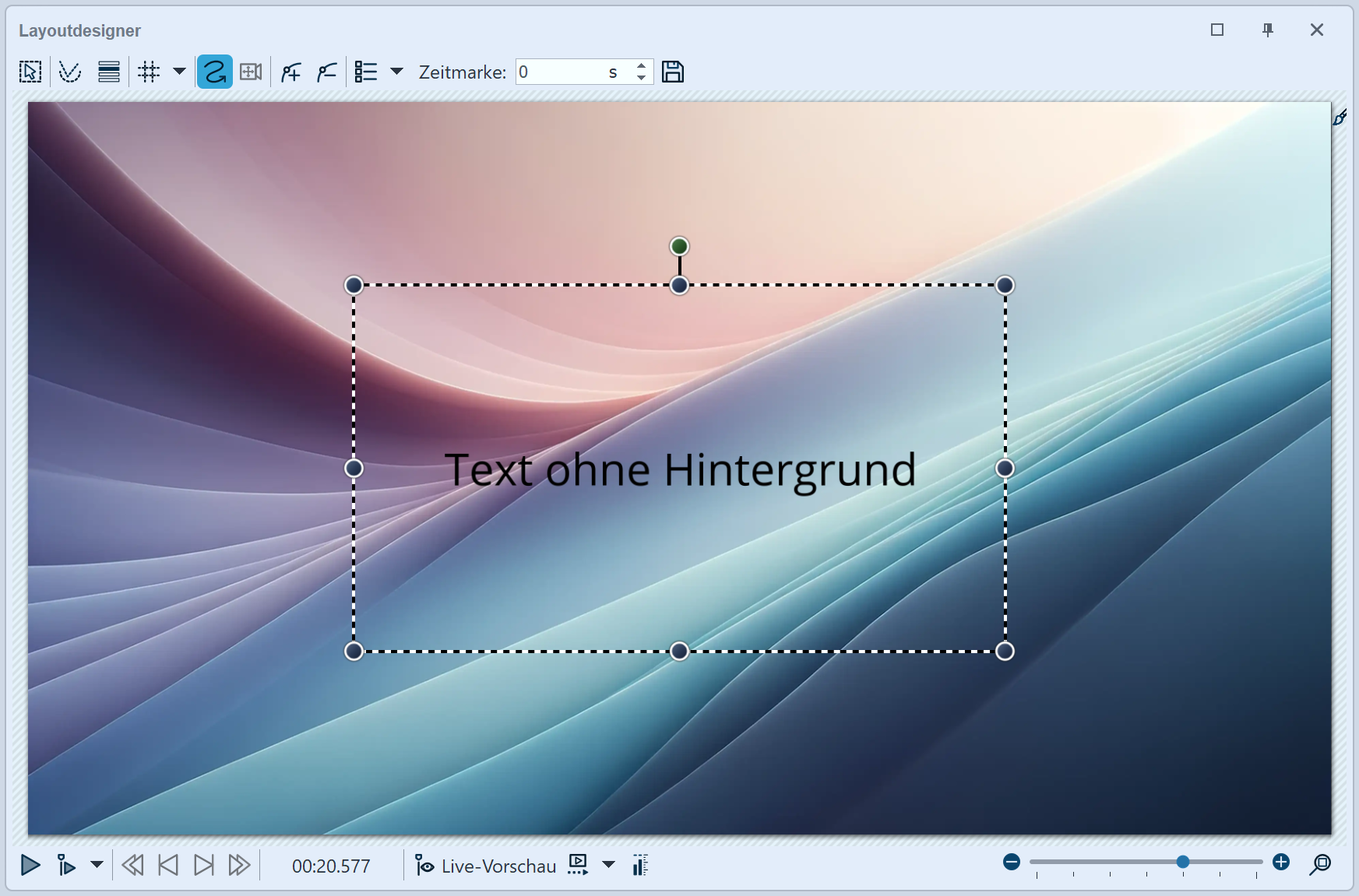Viewport: 1359px width, 896px height.
Task: Open the alignment lines tool
Action: [x=108, y=72]
